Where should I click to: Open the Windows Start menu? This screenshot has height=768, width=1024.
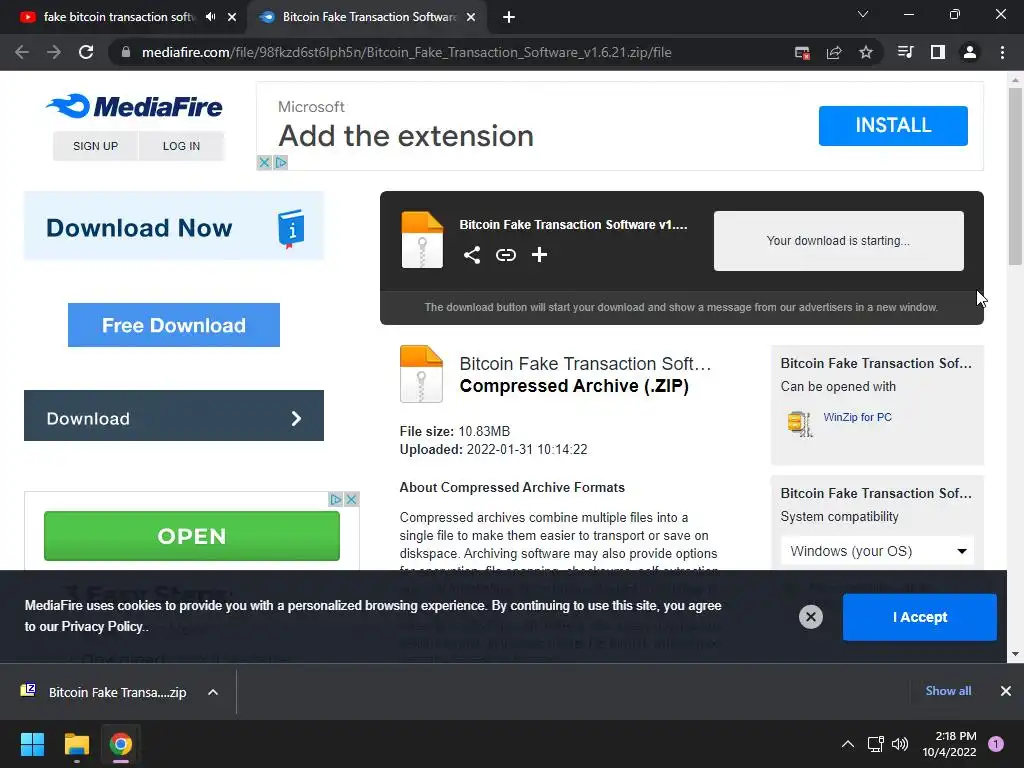(32, 744)
